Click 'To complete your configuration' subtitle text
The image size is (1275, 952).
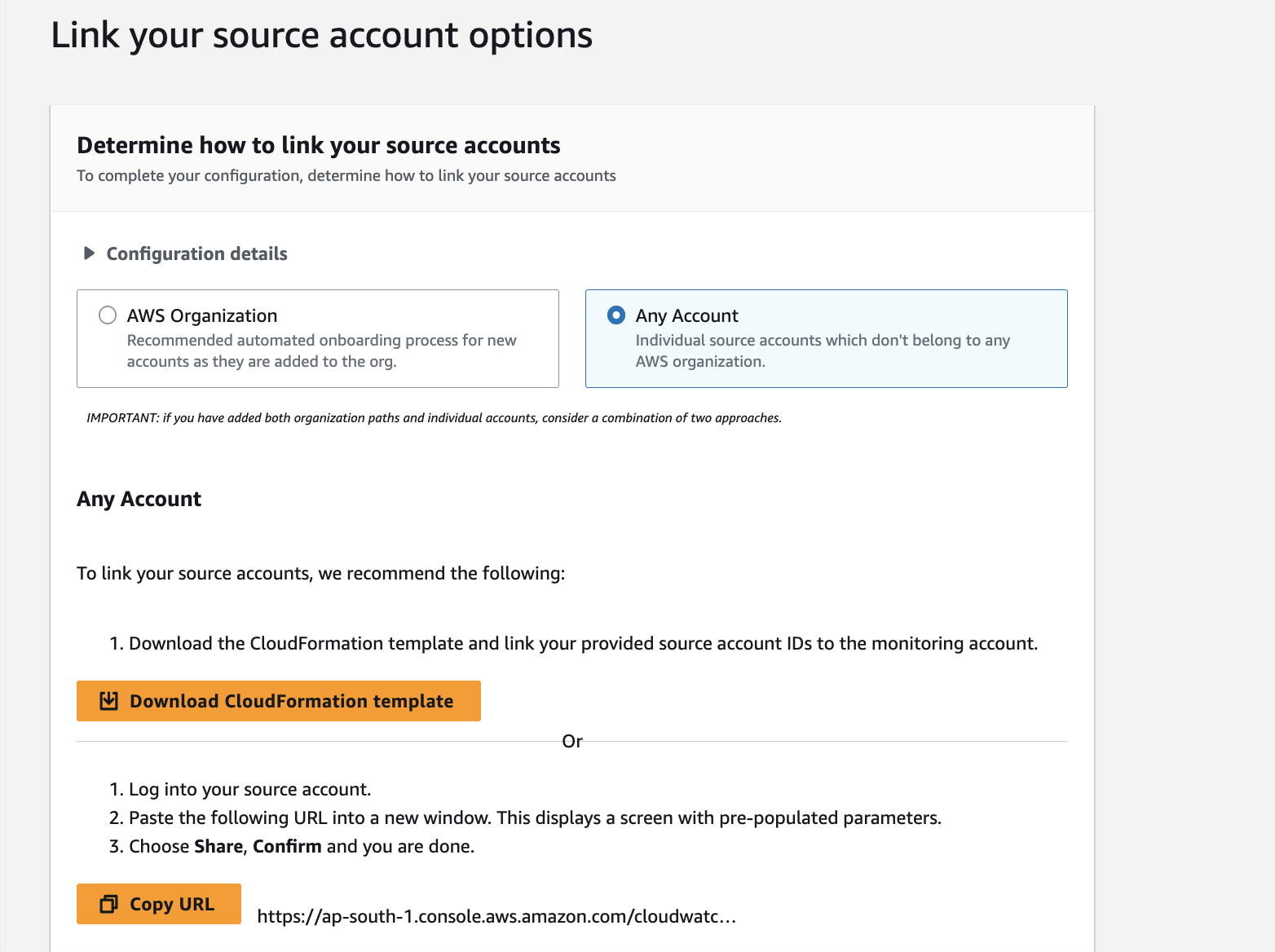(346, 175)
